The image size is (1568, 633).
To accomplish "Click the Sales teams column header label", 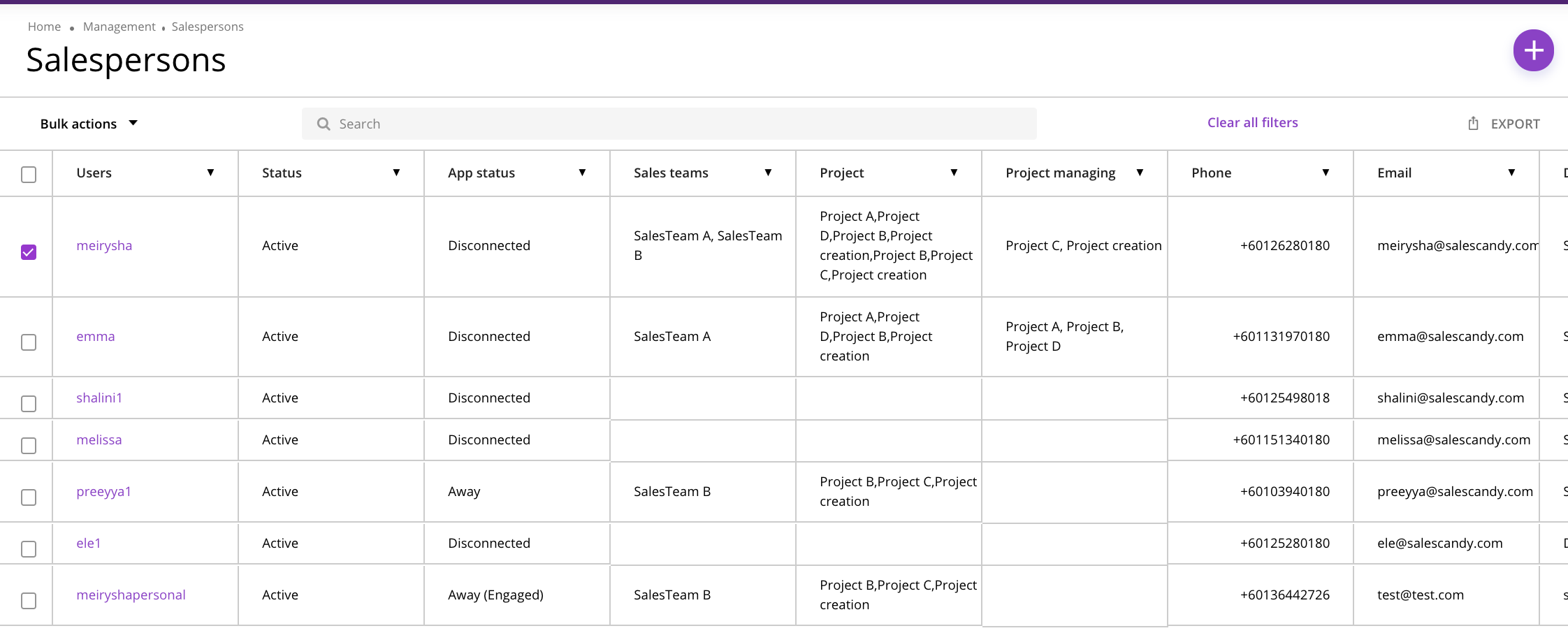I will [671, 173].
